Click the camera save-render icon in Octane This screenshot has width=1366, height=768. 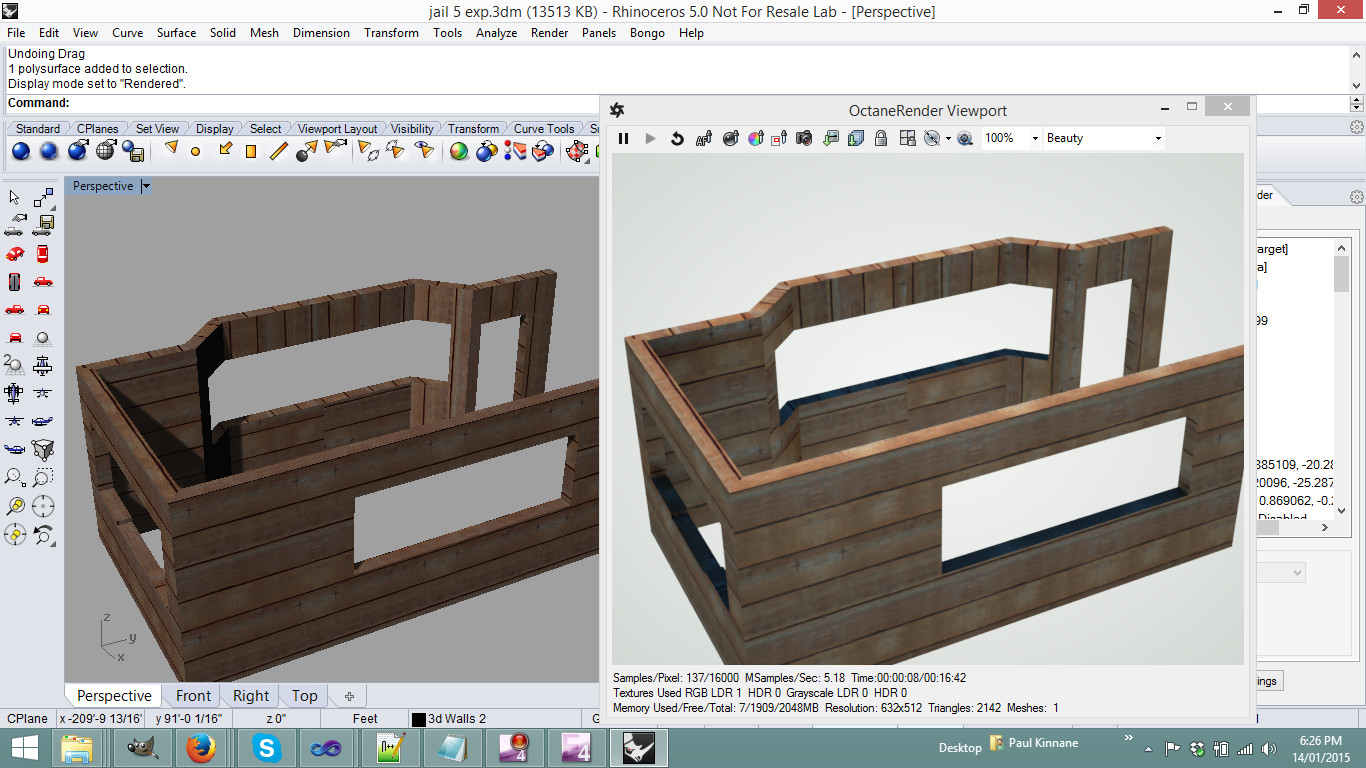click(804, 139)
